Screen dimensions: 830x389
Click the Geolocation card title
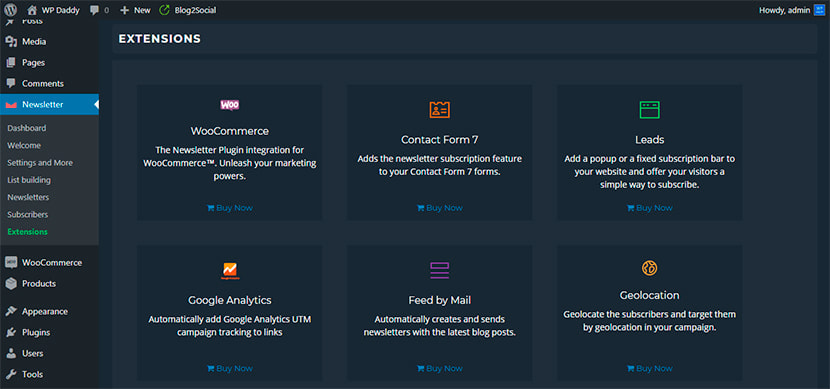point(649,295)
